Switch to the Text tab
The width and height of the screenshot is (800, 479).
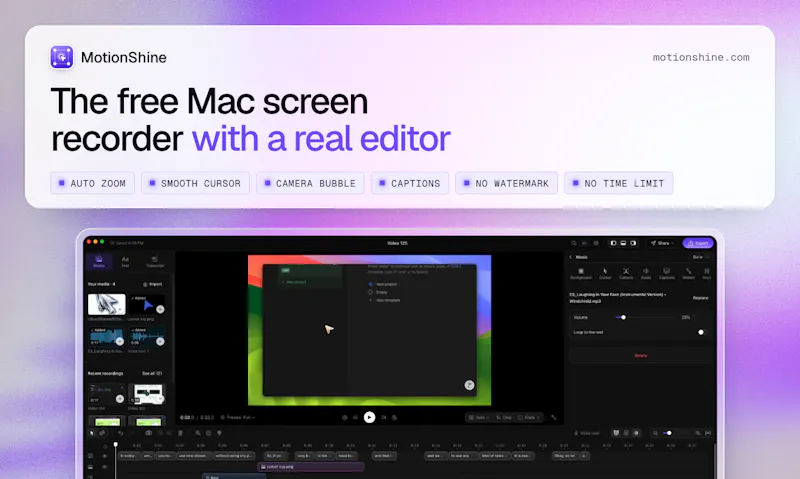point(125,261)
